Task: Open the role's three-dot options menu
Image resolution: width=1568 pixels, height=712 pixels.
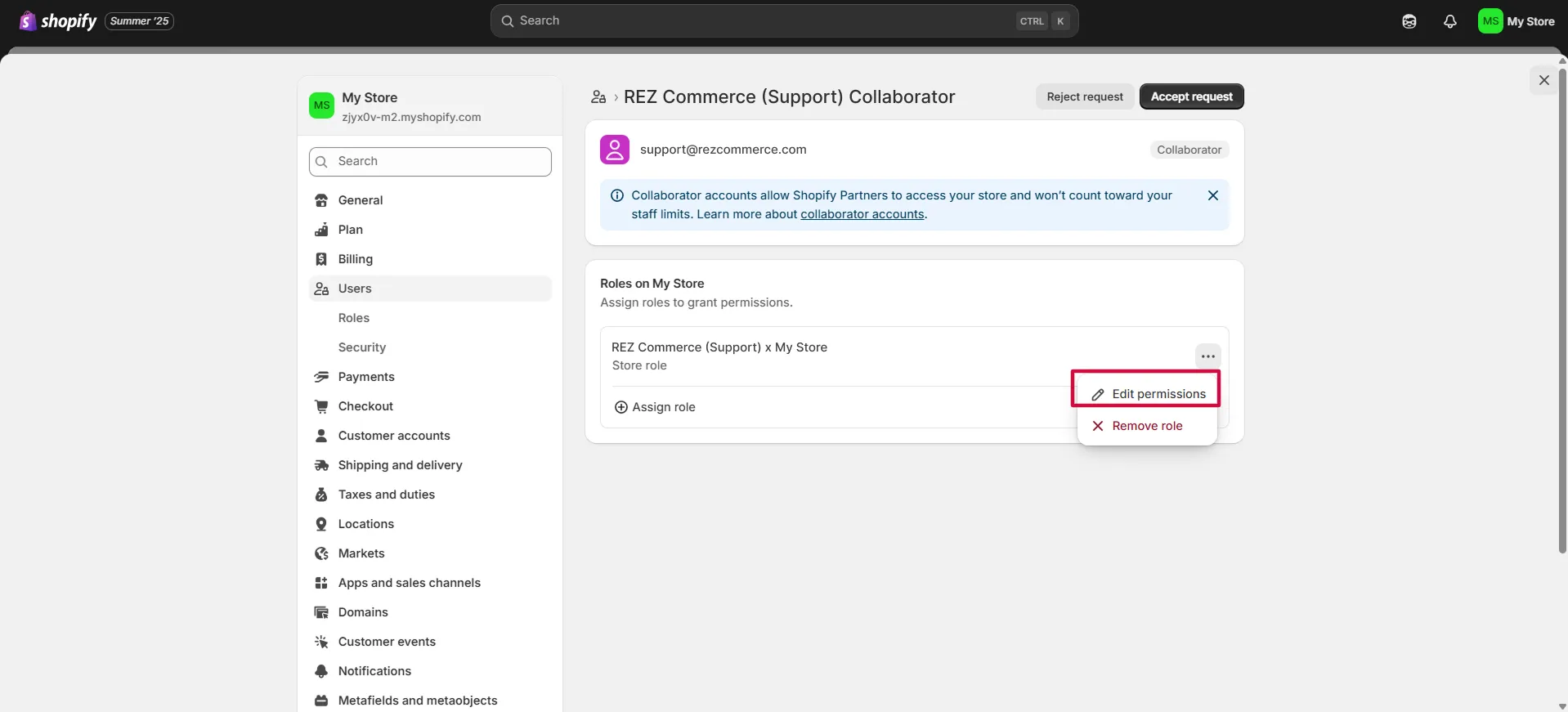Action: (x=1208, y=356)
